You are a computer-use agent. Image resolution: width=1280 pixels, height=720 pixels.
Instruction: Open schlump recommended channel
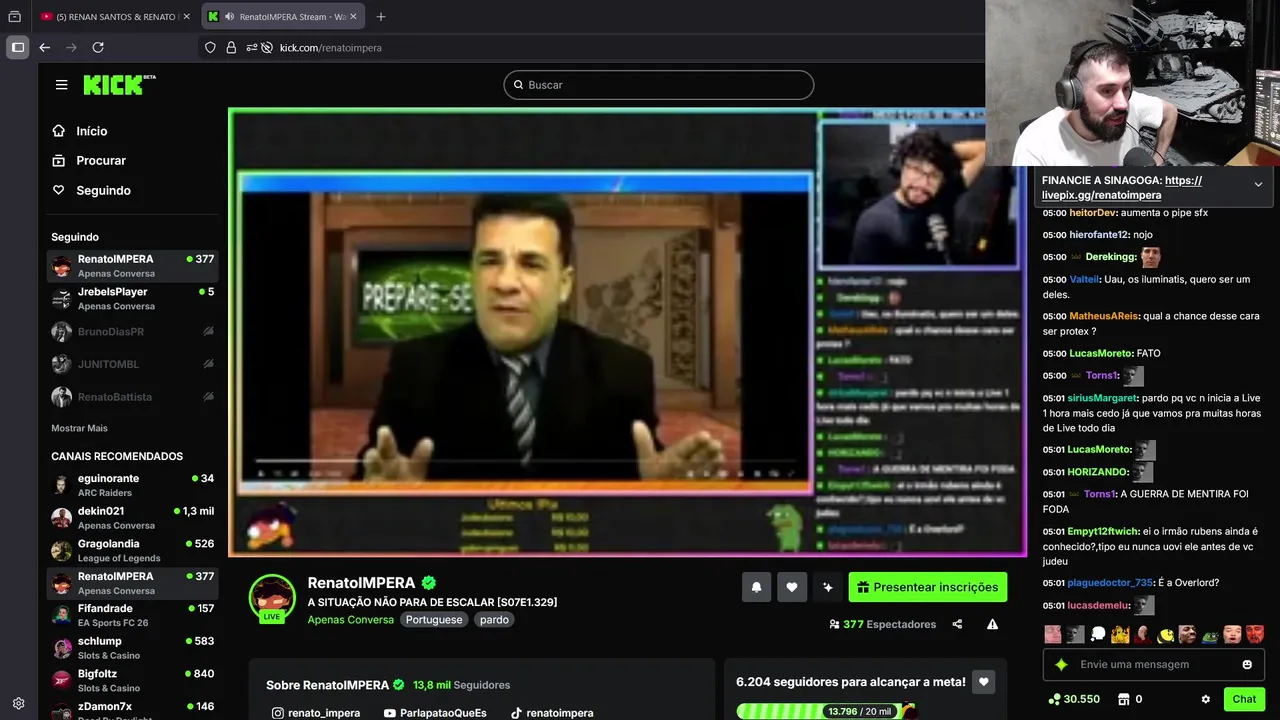[132, 648]
